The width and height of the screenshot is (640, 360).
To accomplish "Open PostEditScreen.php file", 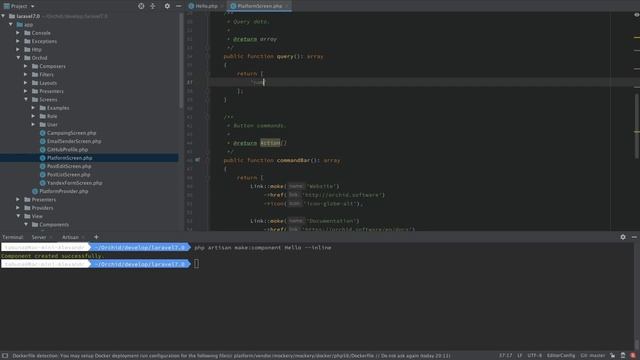I will coord(69,166).
